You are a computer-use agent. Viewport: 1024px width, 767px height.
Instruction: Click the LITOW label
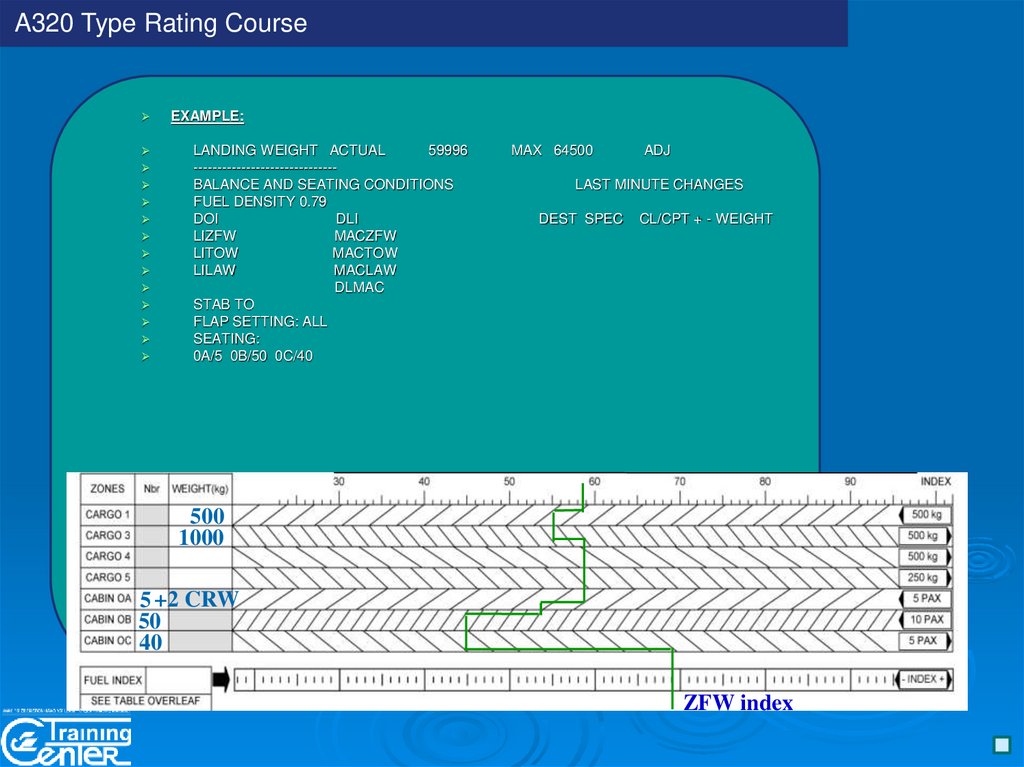click(216, 253)
